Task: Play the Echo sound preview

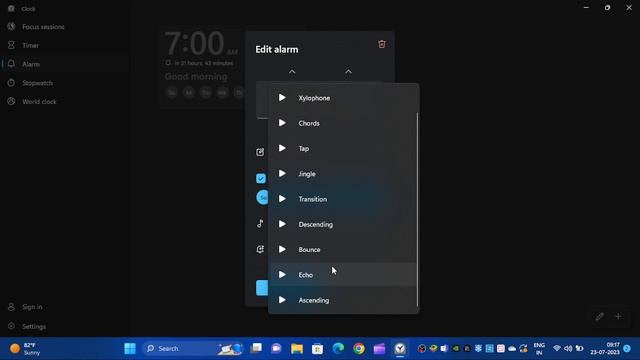Action: tap(282, 275)
